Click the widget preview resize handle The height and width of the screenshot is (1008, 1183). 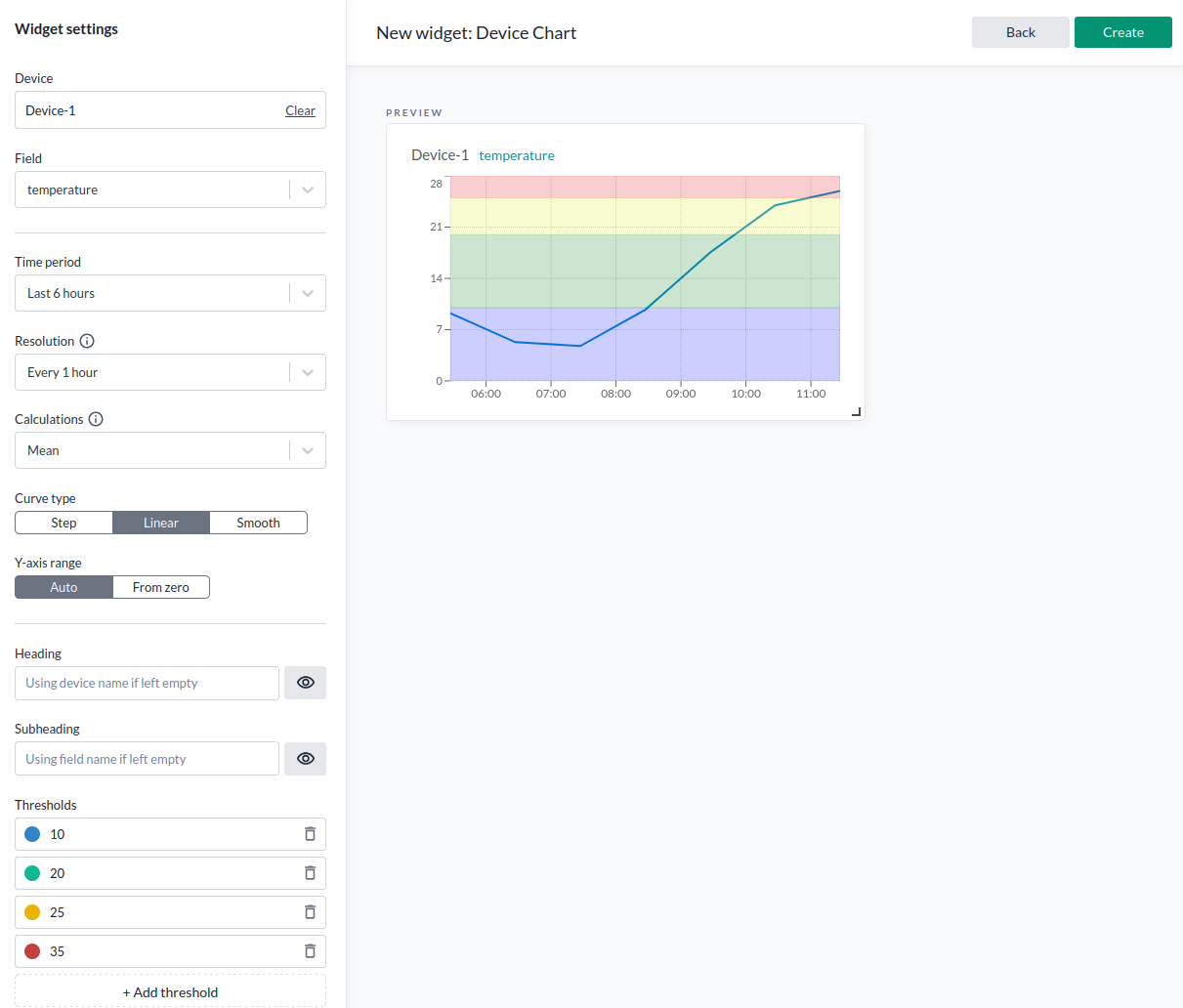(856, 411)
